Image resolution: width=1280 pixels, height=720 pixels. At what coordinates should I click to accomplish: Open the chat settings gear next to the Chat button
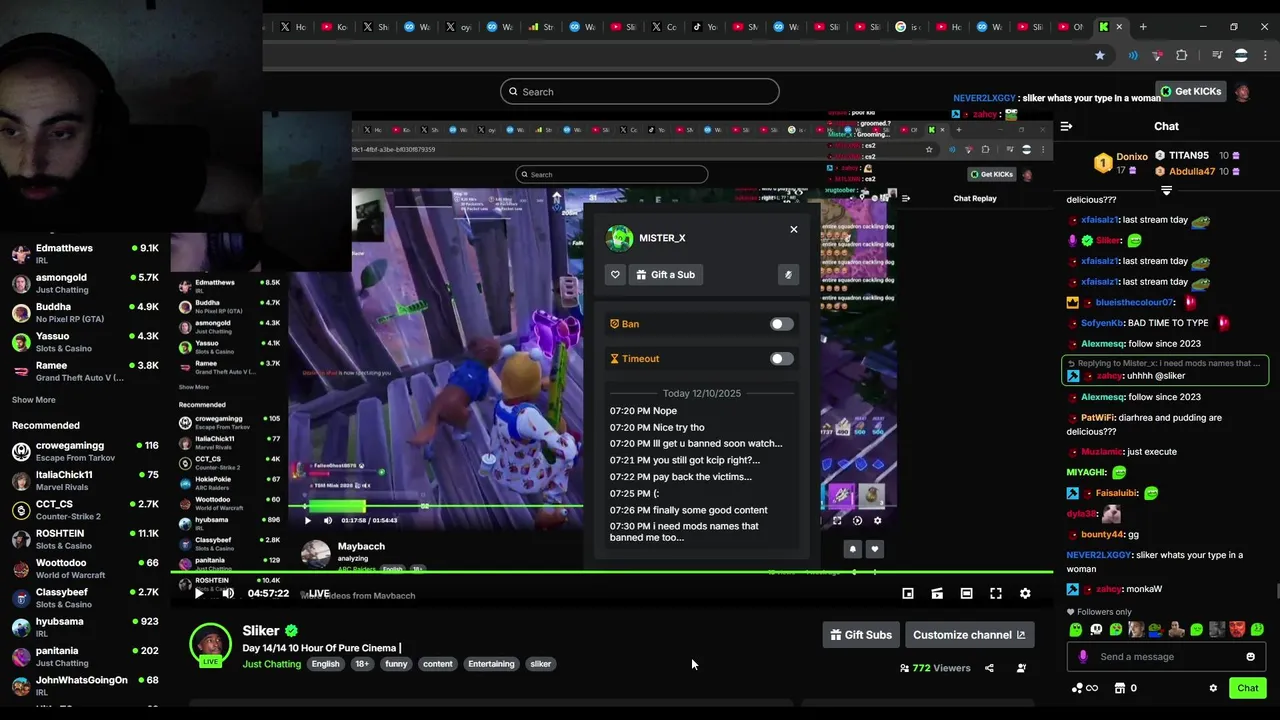1213,688
